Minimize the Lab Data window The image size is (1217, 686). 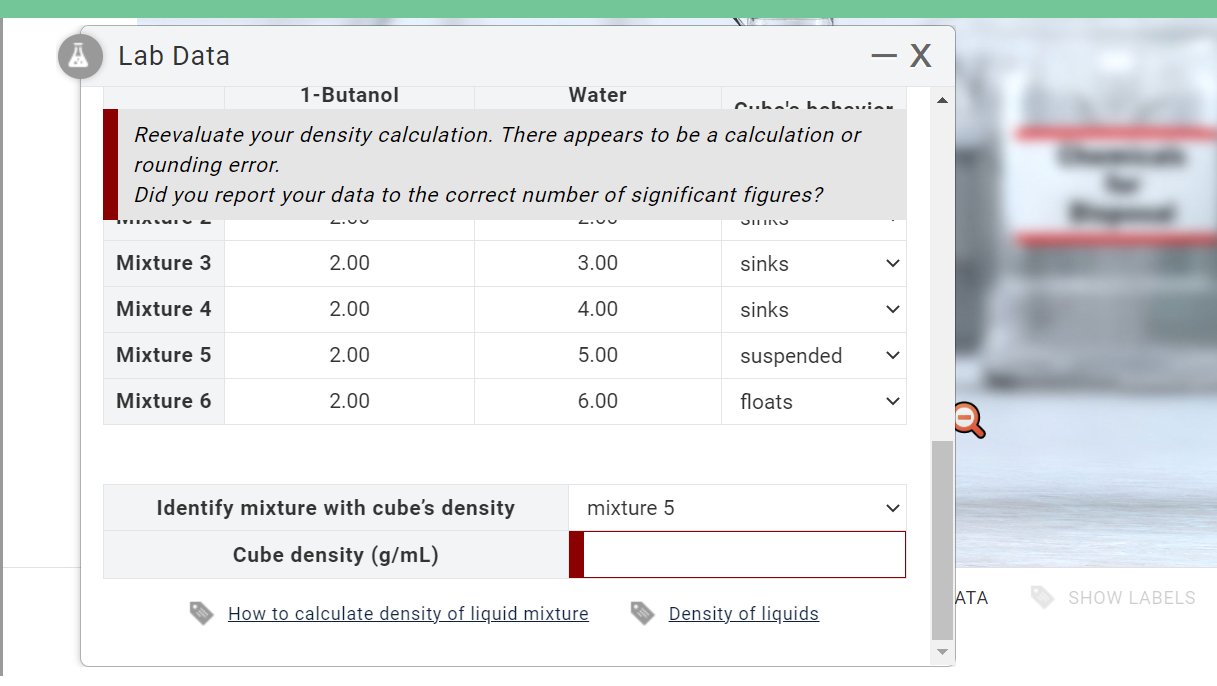pos(884,56)
